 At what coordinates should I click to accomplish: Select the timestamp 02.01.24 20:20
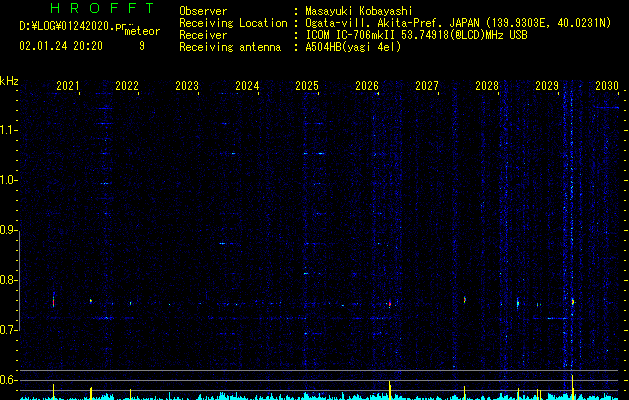(x=61, y=46)
